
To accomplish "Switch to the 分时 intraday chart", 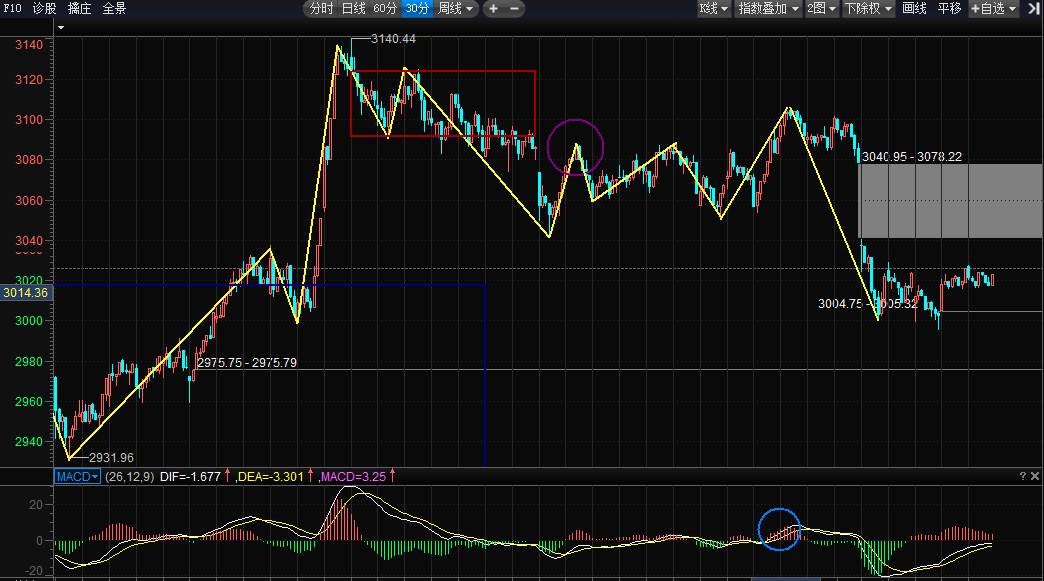I will click(x=321, y=9).
